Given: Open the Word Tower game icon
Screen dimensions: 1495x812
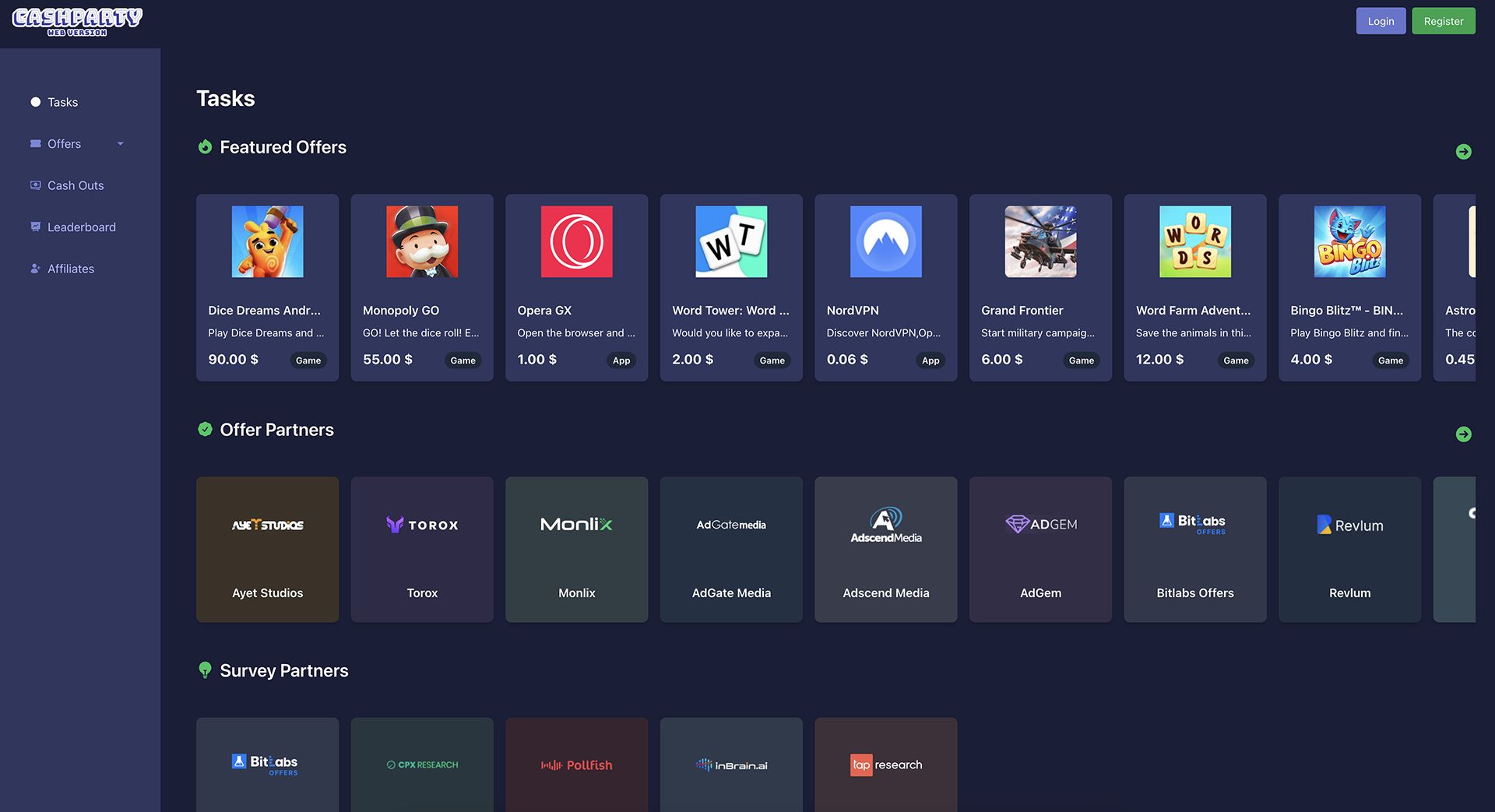Looking at the screenshot, I should pos(731,241).
